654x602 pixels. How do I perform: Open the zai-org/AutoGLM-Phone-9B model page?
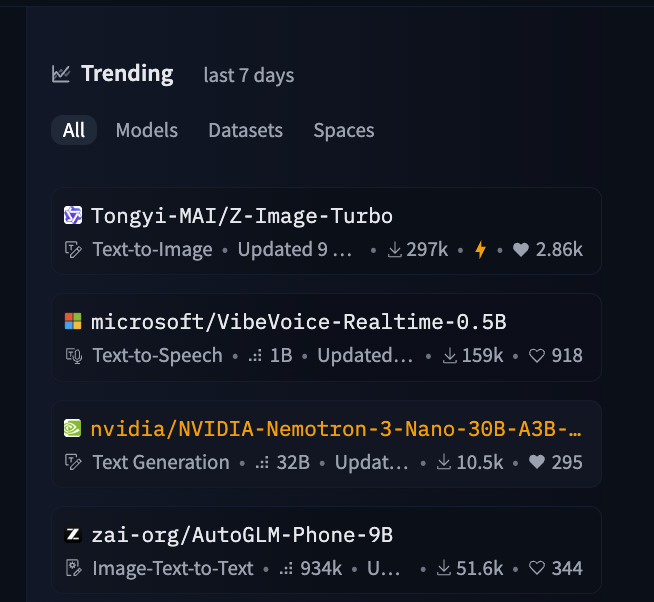241,534
